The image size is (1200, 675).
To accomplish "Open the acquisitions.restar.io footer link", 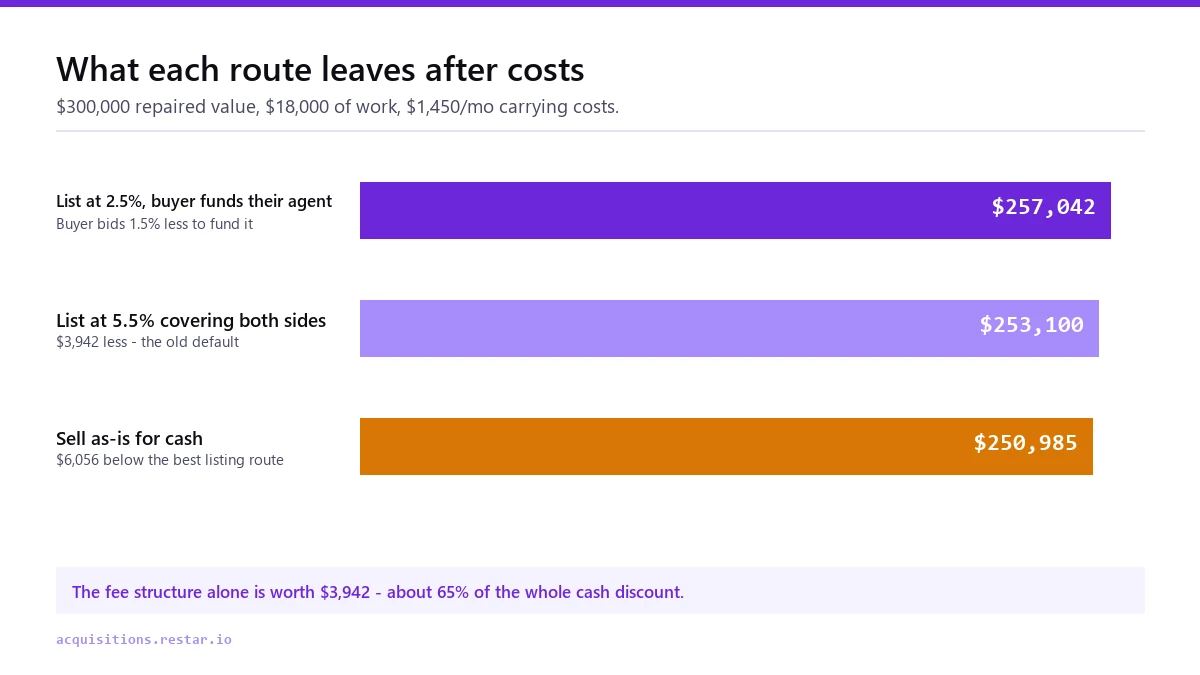I will [144, 639].
